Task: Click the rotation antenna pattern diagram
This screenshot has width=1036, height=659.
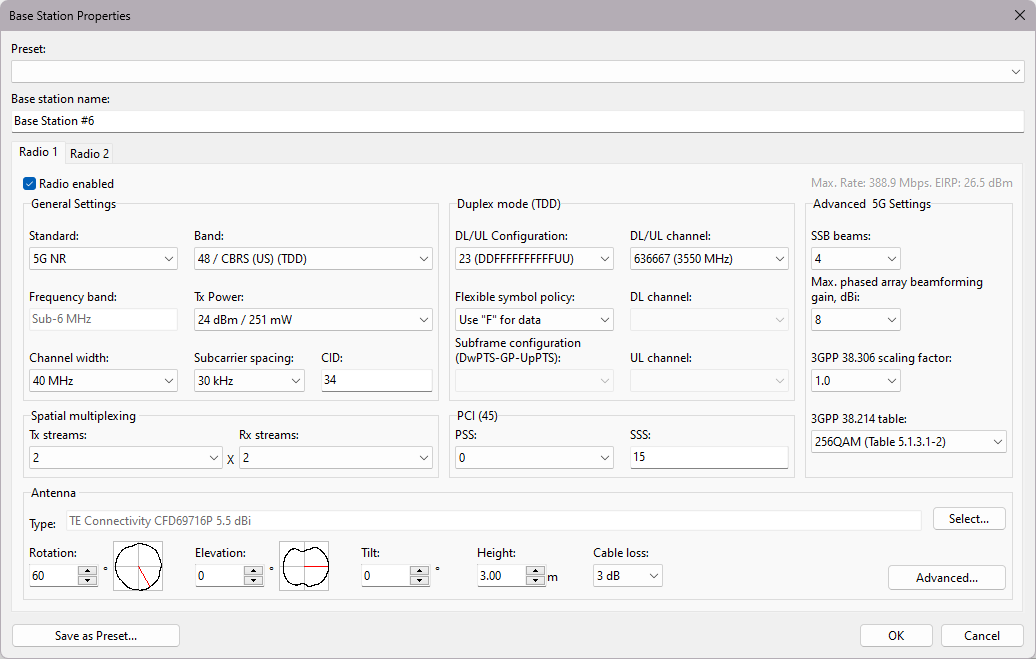Action: click(x=138, y=566)
